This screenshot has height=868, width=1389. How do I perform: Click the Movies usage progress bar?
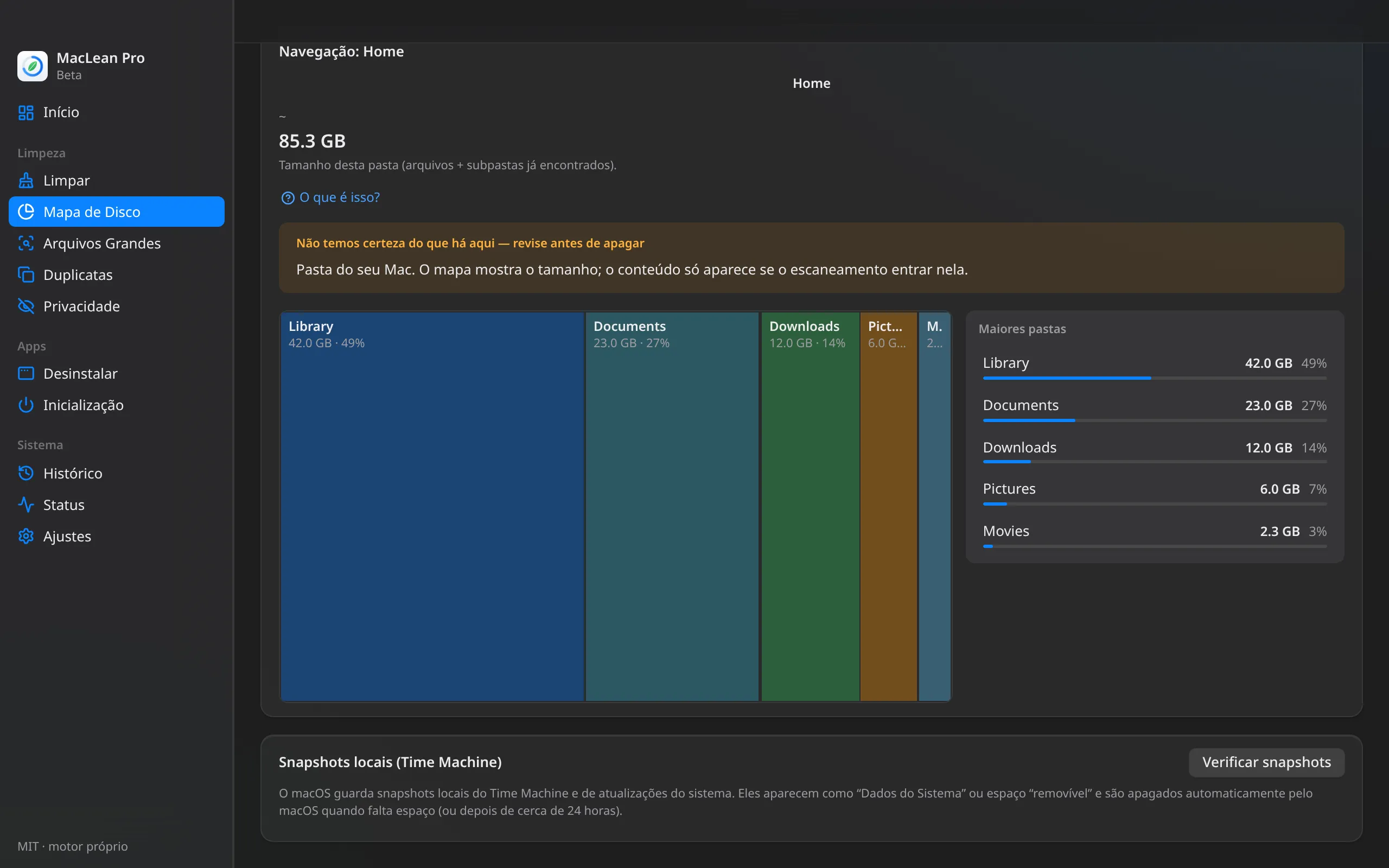pos(1154,546)
